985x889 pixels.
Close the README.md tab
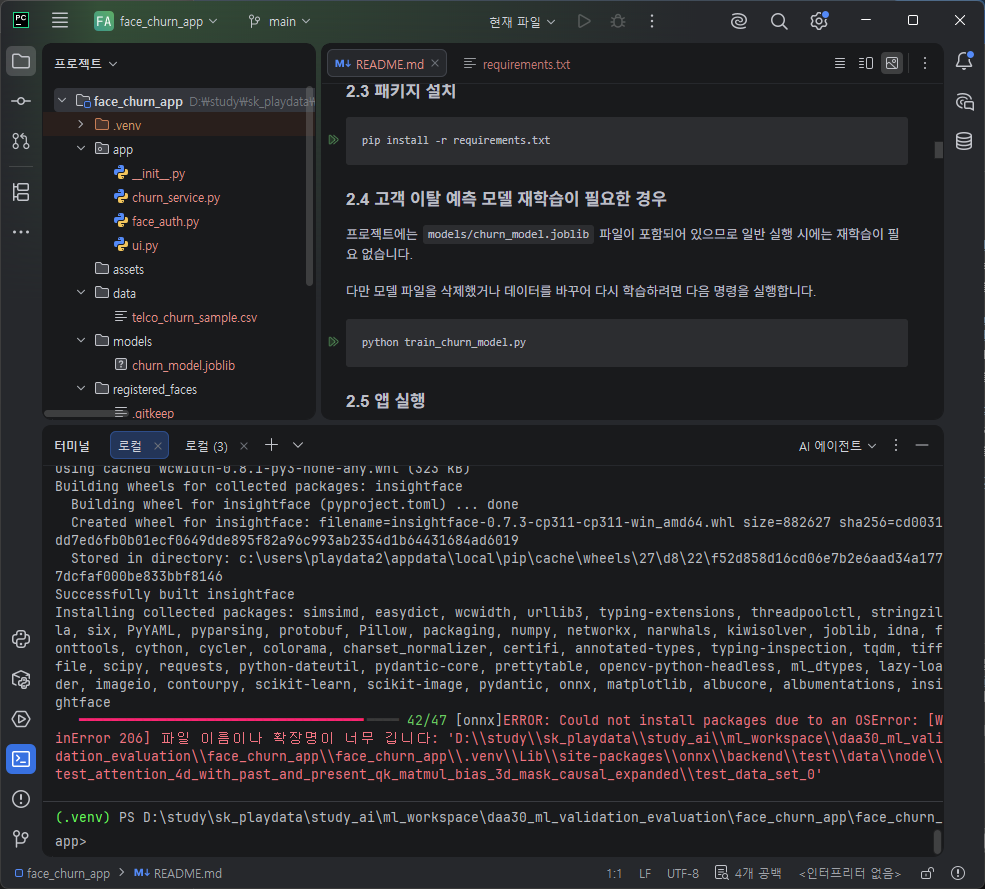point(435,63)
